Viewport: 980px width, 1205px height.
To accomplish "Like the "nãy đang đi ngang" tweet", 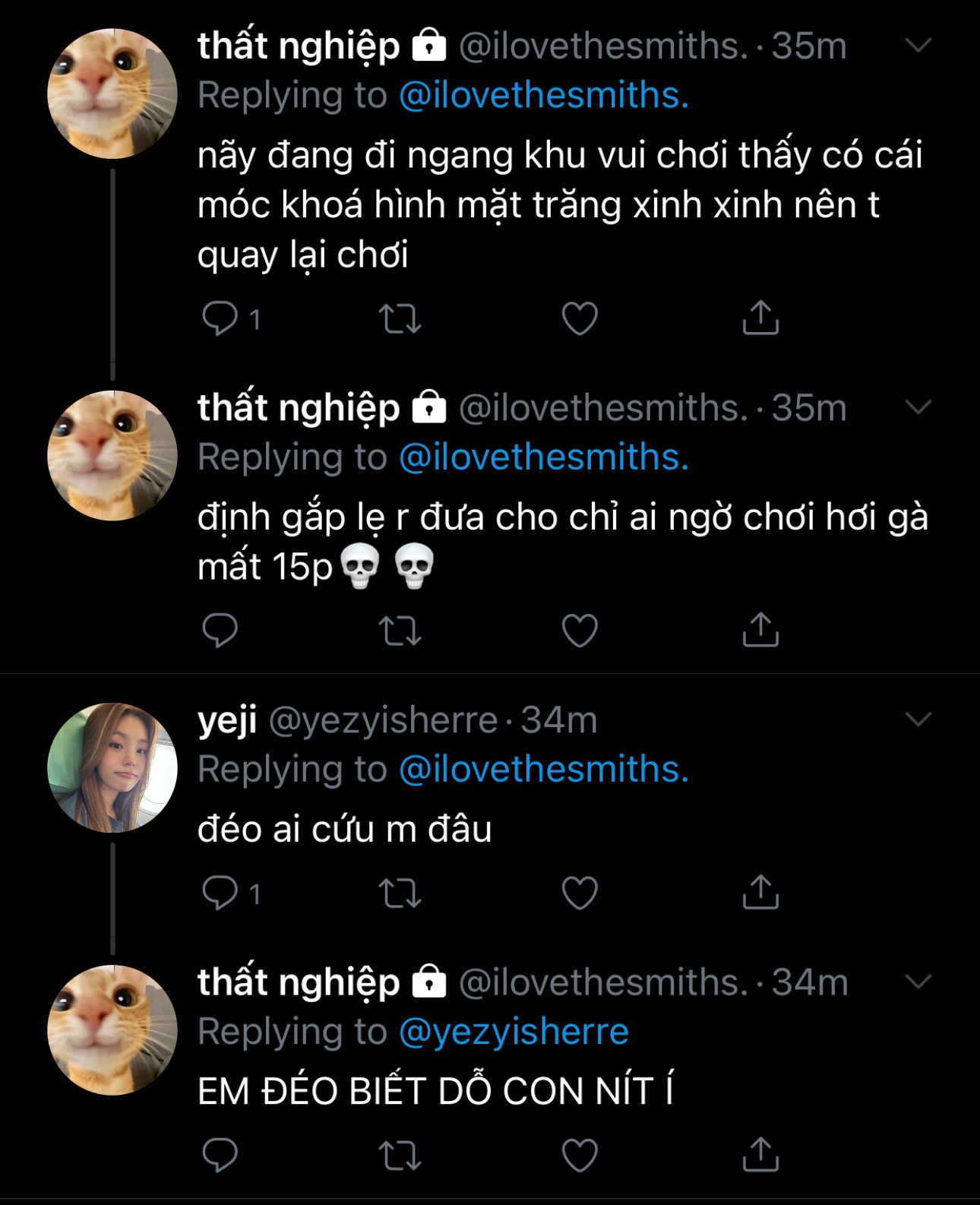I will (x=580, y=318).
